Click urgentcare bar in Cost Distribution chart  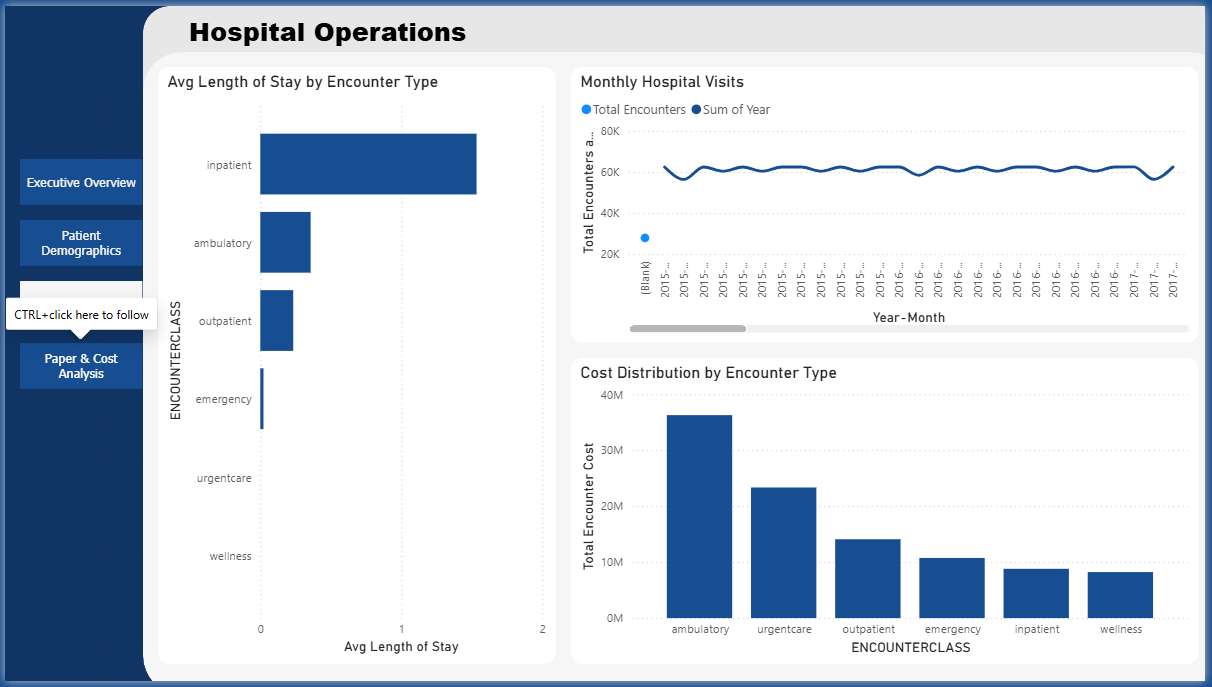[x=783, y=552]
